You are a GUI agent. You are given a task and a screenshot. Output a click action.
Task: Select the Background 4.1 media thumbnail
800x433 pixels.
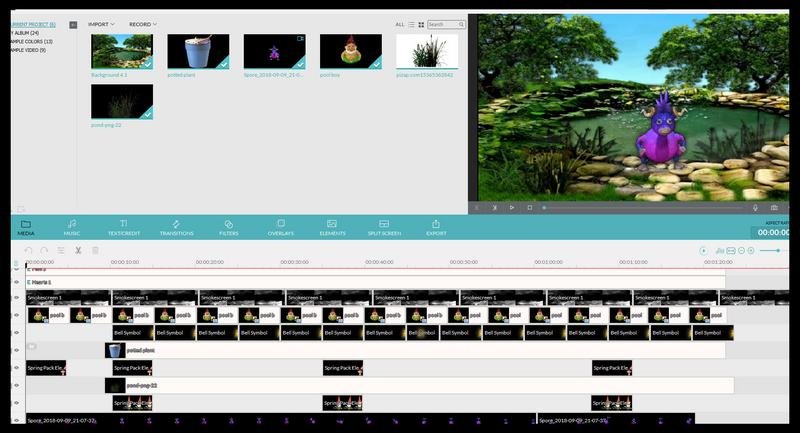[122, 52]
